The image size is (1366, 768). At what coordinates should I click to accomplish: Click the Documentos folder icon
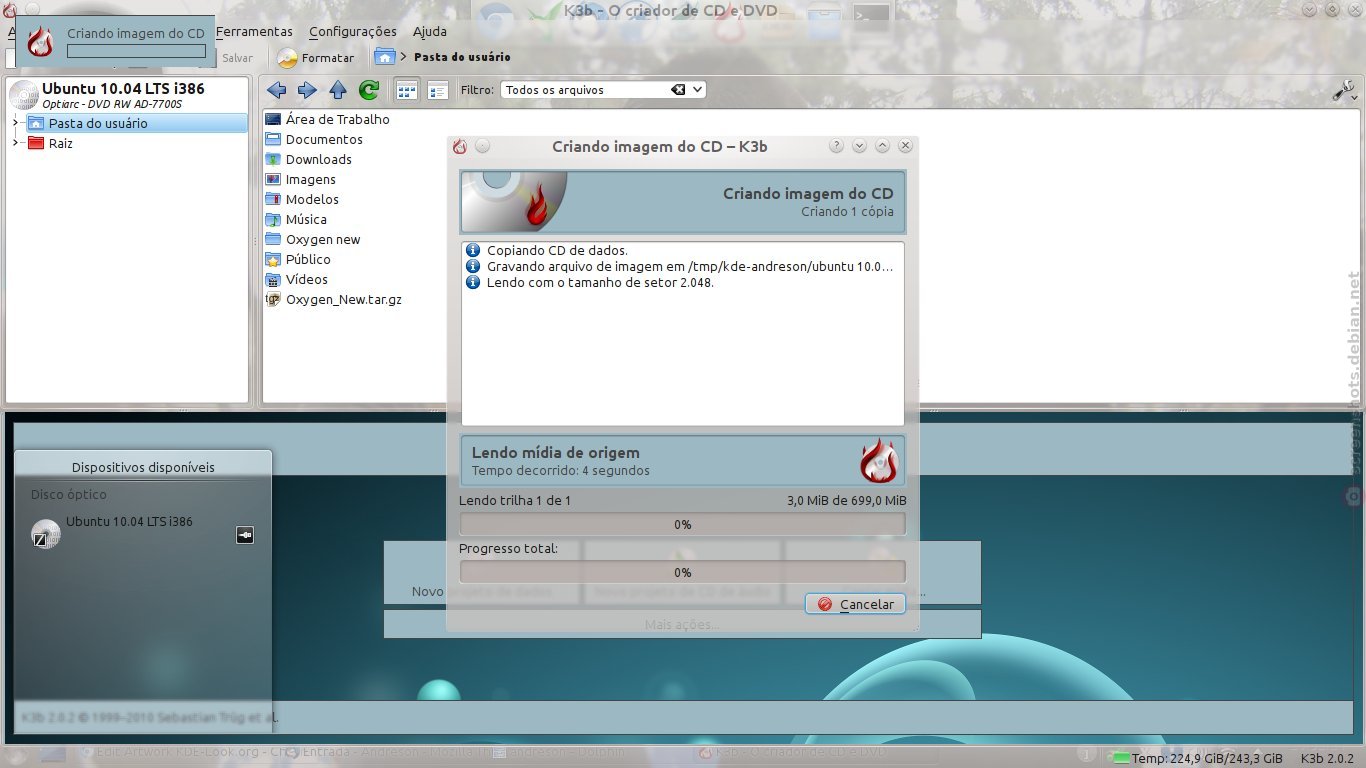tap(273, 139)
